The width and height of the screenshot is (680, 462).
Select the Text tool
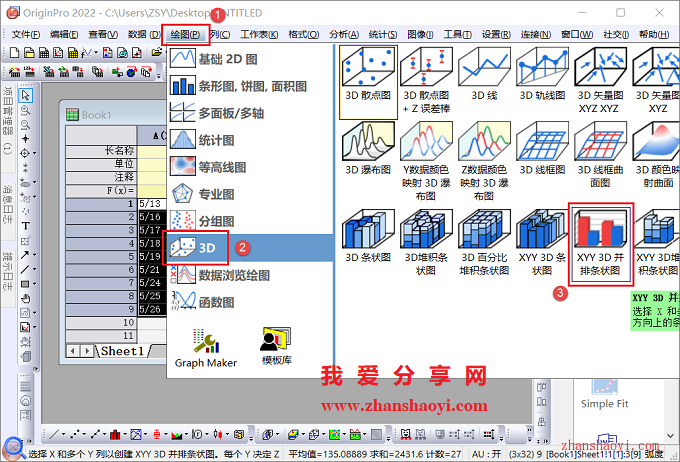26,226
